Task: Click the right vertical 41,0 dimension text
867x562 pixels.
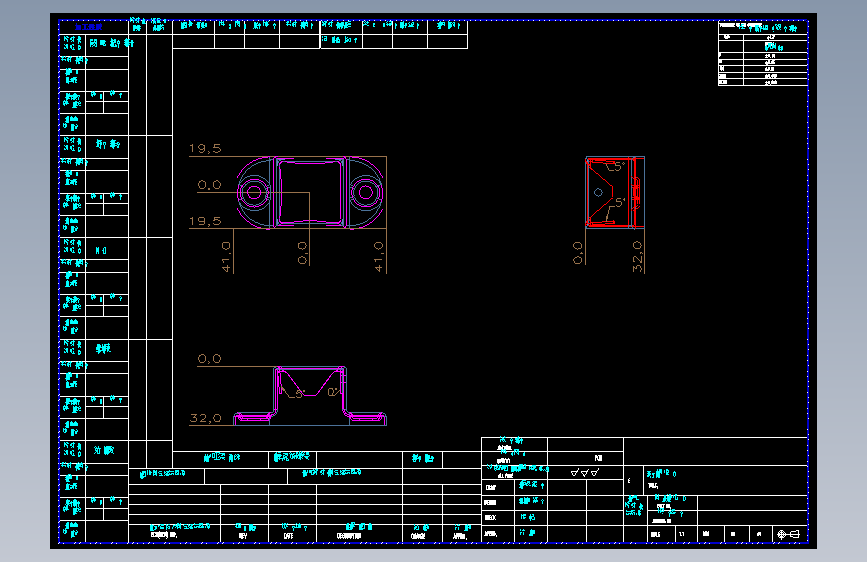Action: click(x=379, y=256)
